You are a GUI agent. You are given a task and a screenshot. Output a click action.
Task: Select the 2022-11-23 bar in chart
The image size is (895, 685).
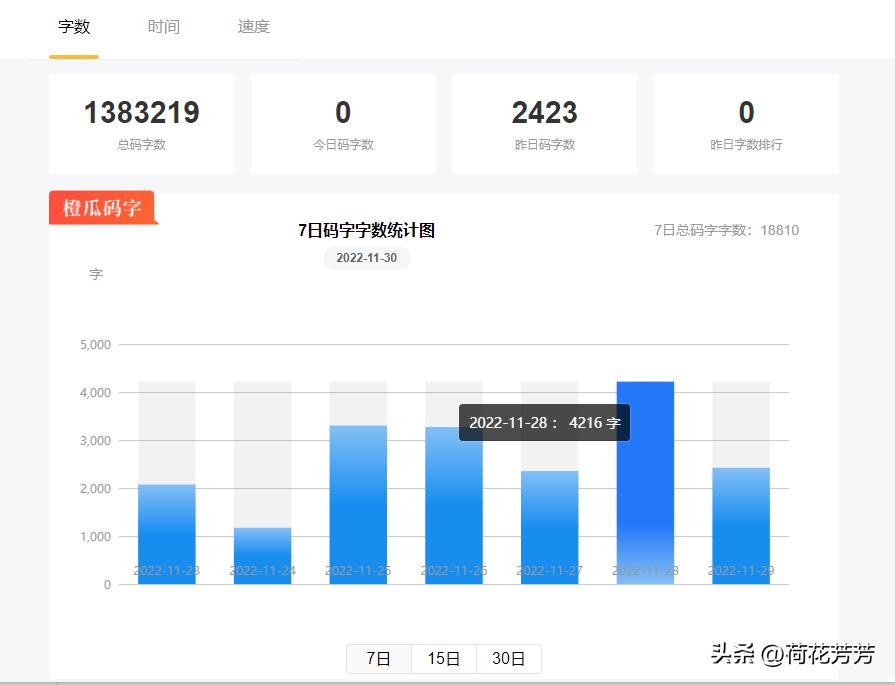click(166, 534)
